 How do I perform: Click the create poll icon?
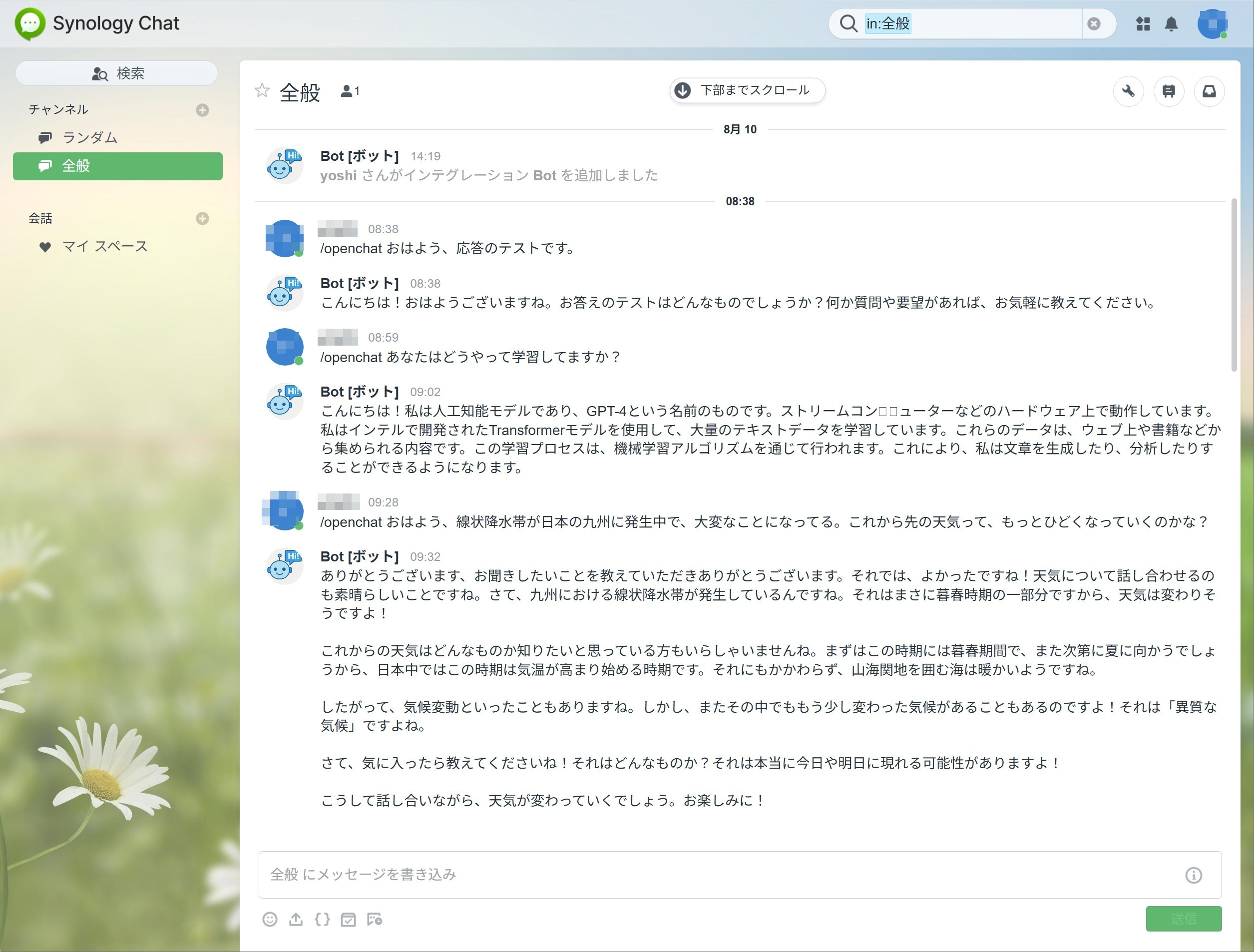pos(348,919)
